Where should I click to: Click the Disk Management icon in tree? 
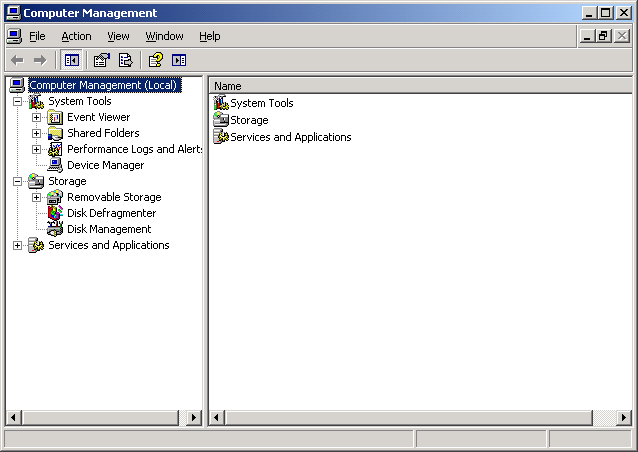(x=55, y=229)
